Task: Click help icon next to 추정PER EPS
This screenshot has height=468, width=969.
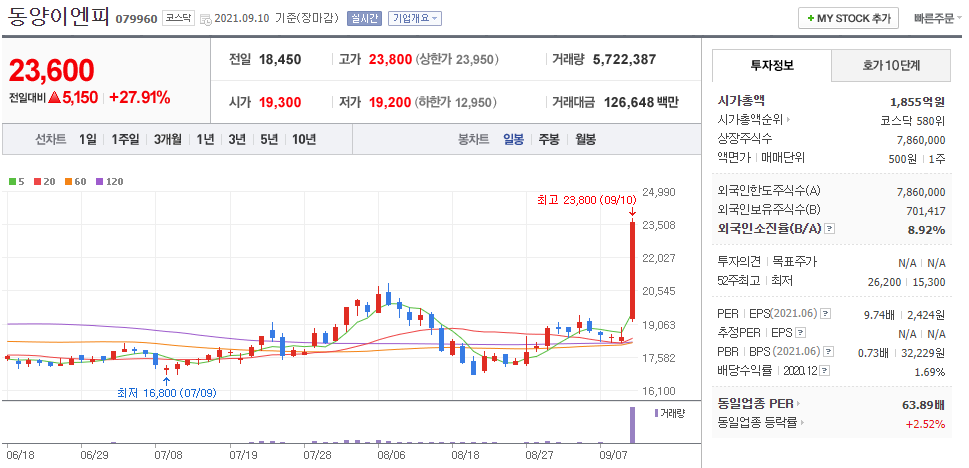Action: 800,333
